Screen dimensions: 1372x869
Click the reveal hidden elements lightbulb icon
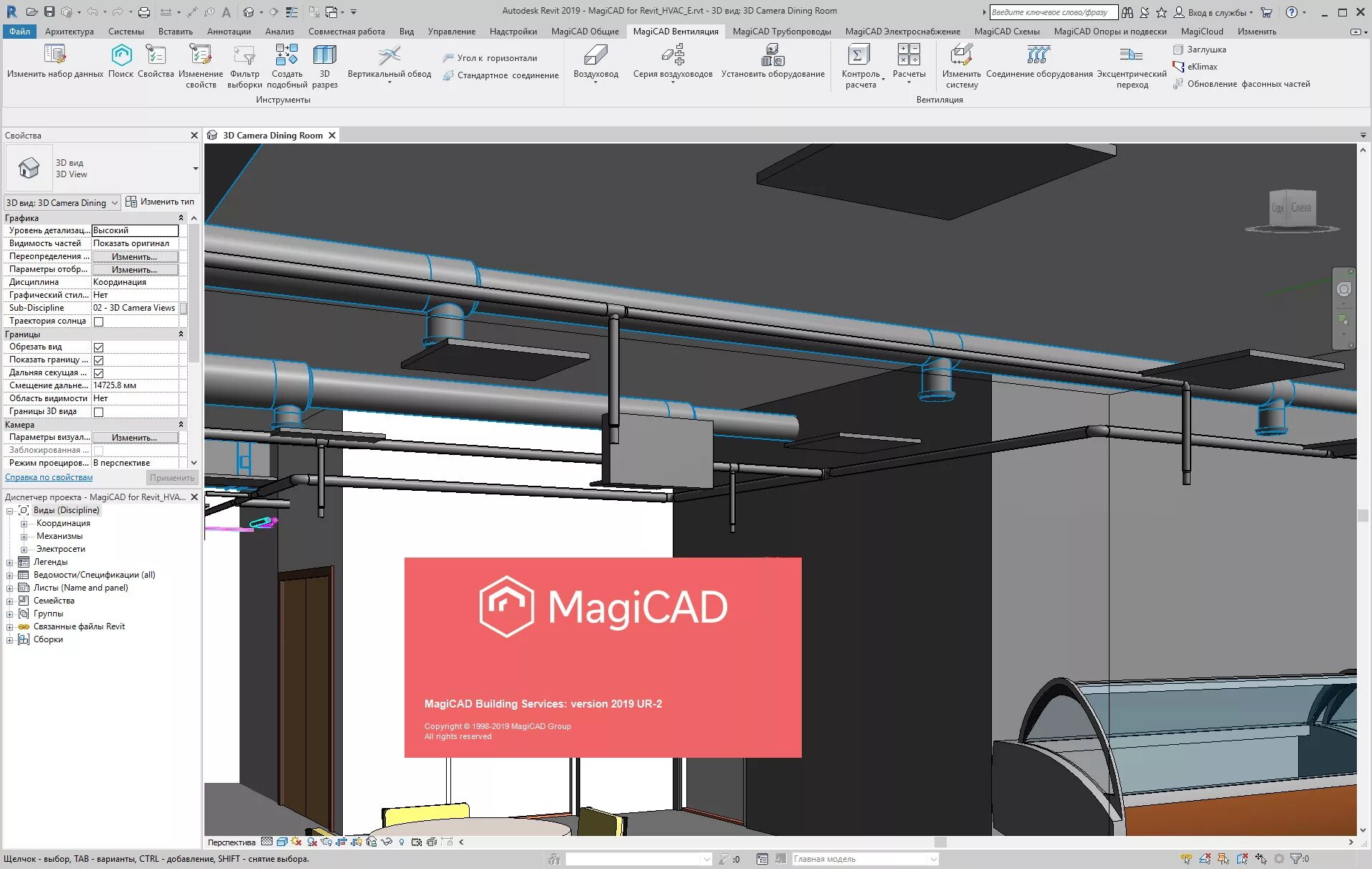click(402, 842)
